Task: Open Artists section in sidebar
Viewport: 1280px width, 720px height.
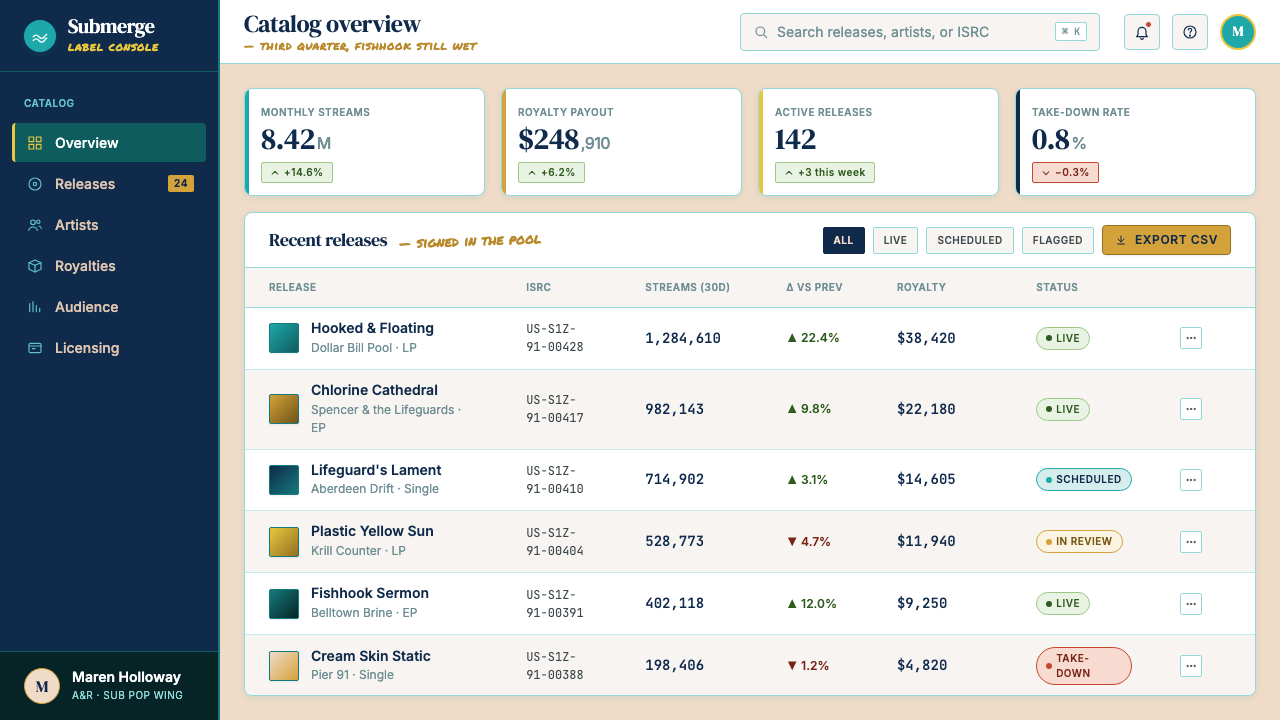Action: tap(109, 225)
